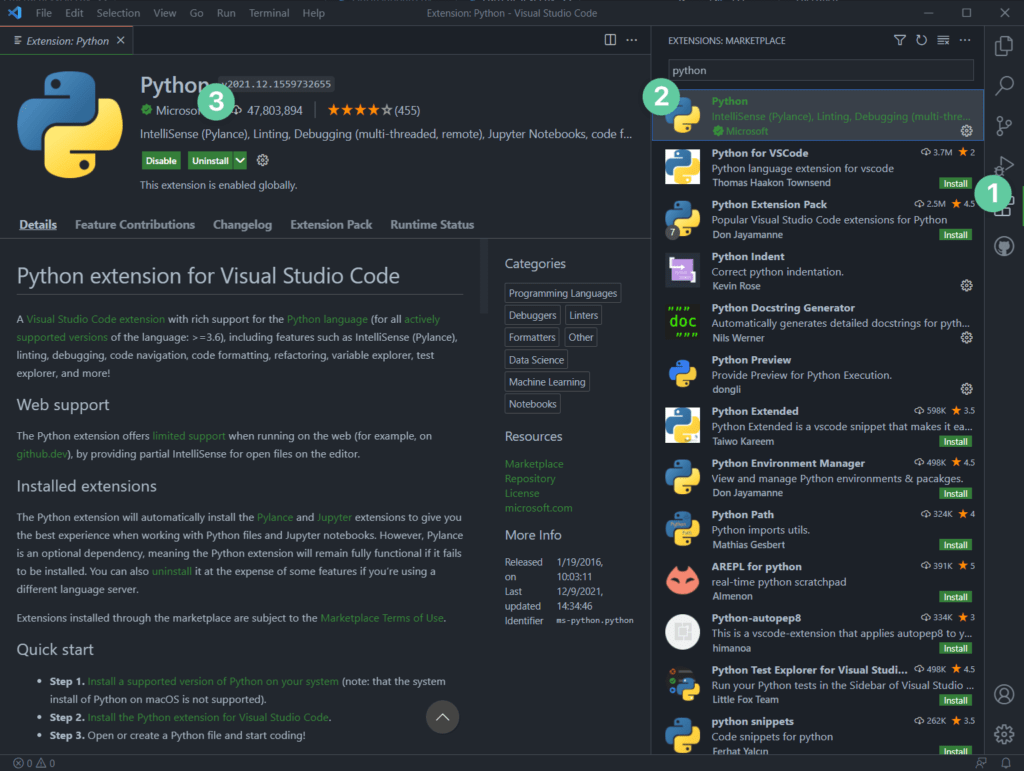
Task: Open Views and More Actions in Extensions panel
Action: [965, 40]
